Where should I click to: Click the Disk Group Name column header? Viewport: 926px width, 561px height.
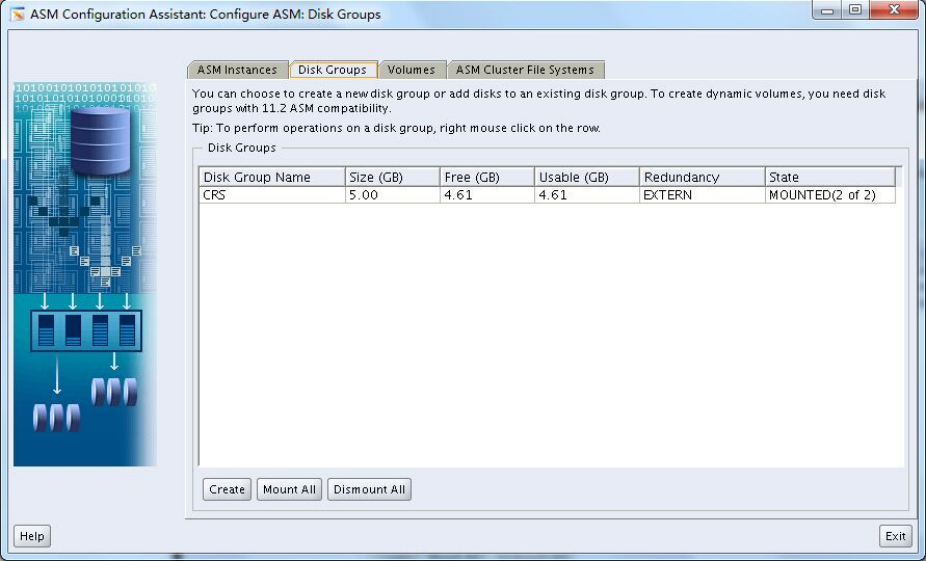(272, 177)
